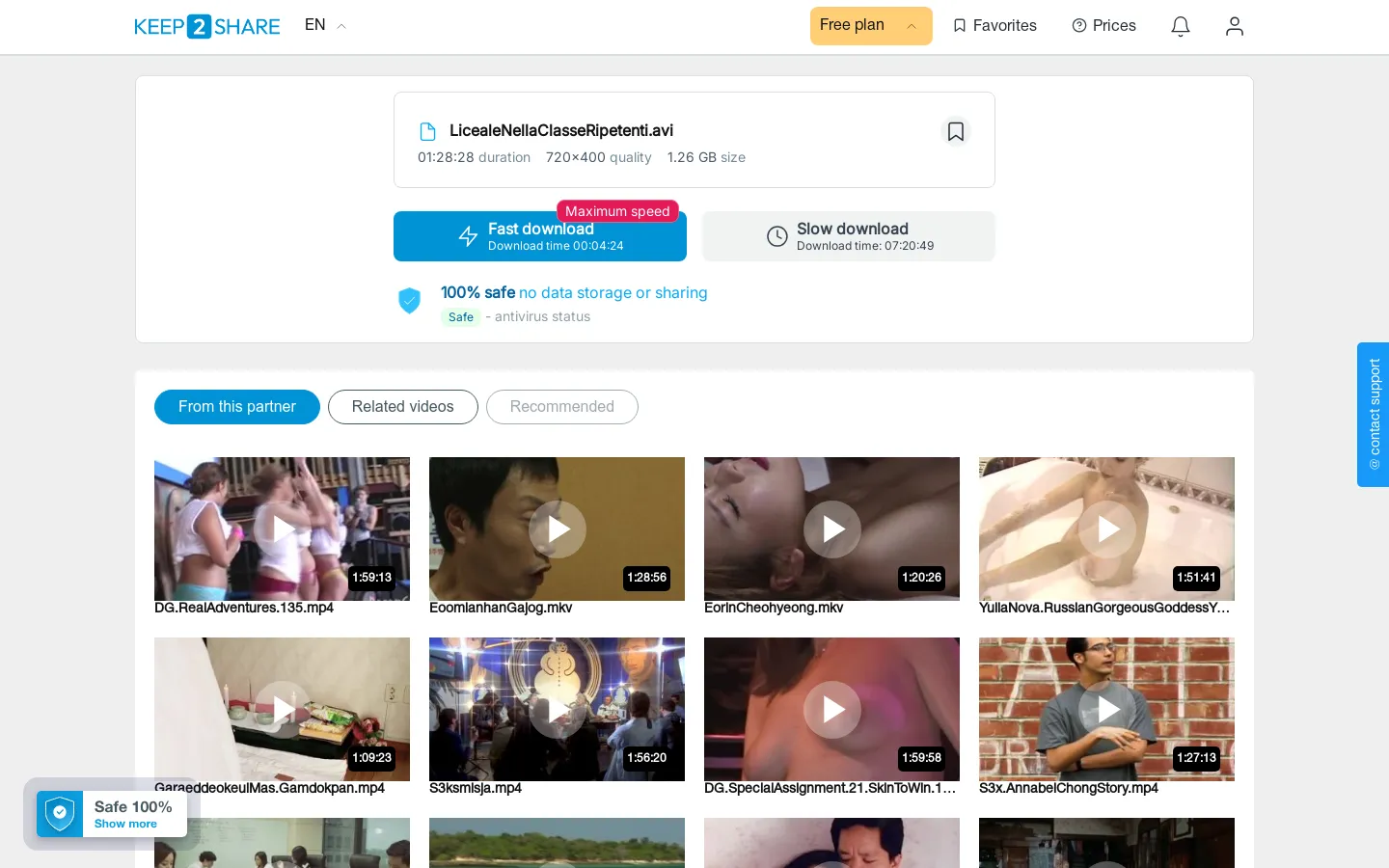The image size is (1389, 868).
Task: Bookmark the LicealeNellaClasseRipetenti.avi file
Action: (956, 131)
